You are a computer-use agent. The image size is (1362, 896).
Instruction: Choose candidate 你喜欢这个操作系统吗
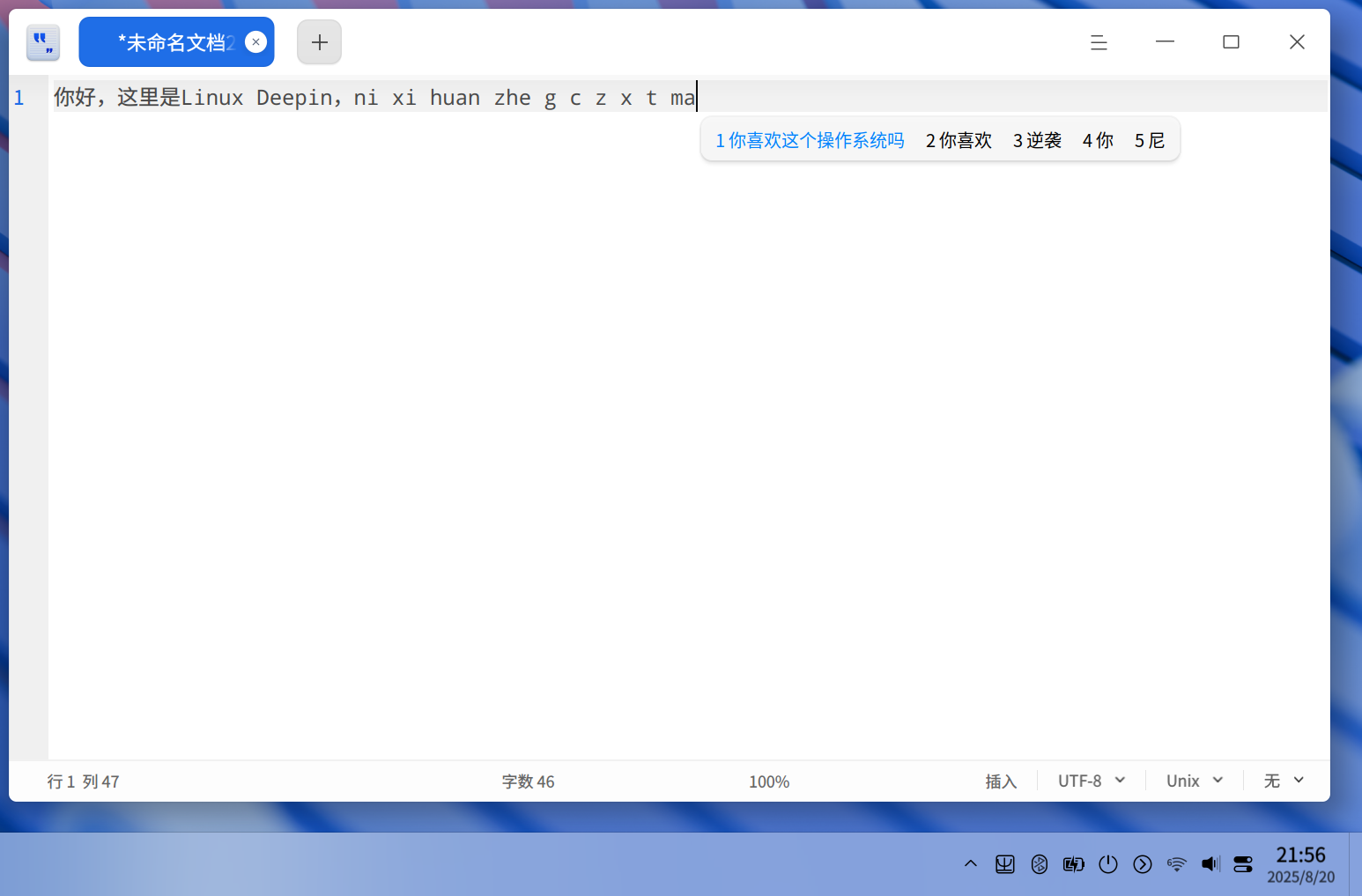click(810, 140)
